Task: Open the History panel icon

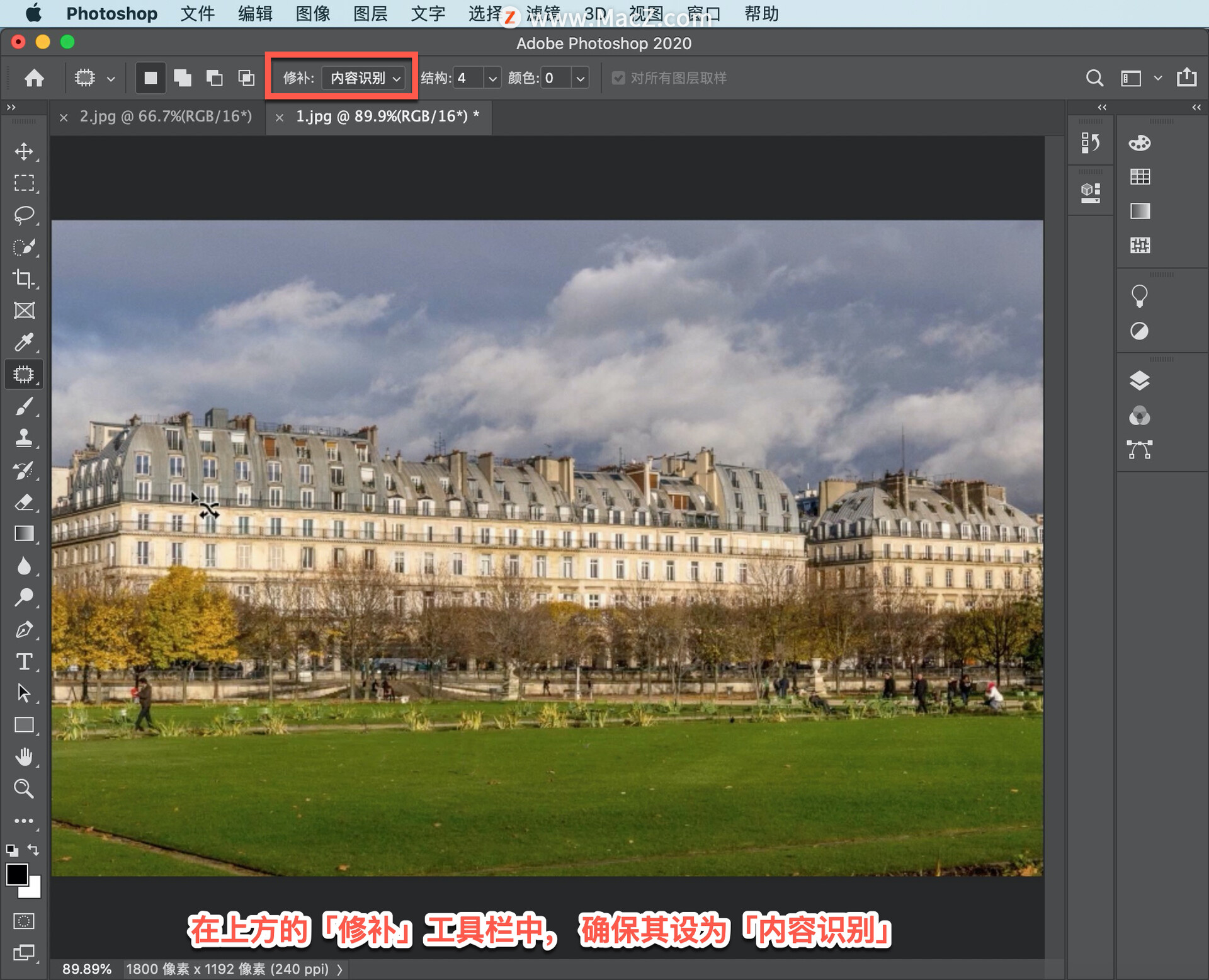Action: pyautogui.click(x=1091, y=144)
